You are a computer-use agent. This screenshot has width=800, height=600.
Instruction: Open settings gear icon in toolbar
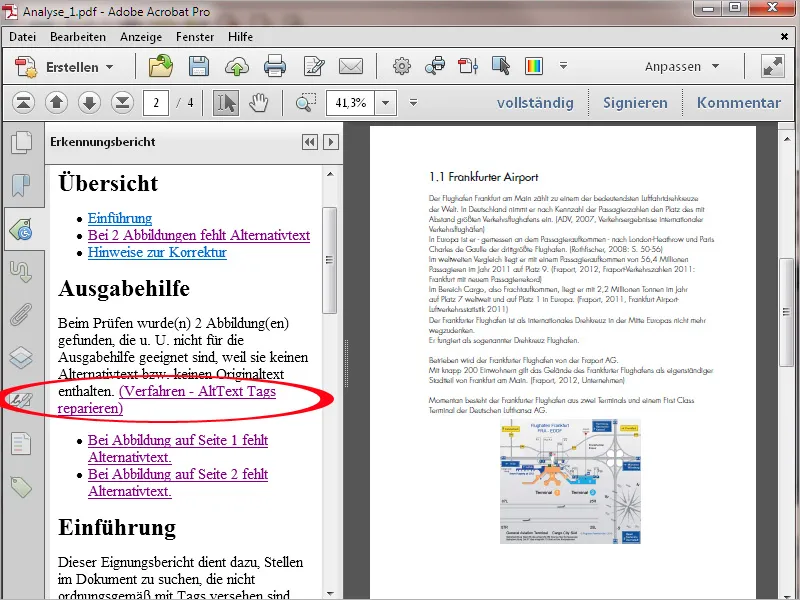coord(402,66)
